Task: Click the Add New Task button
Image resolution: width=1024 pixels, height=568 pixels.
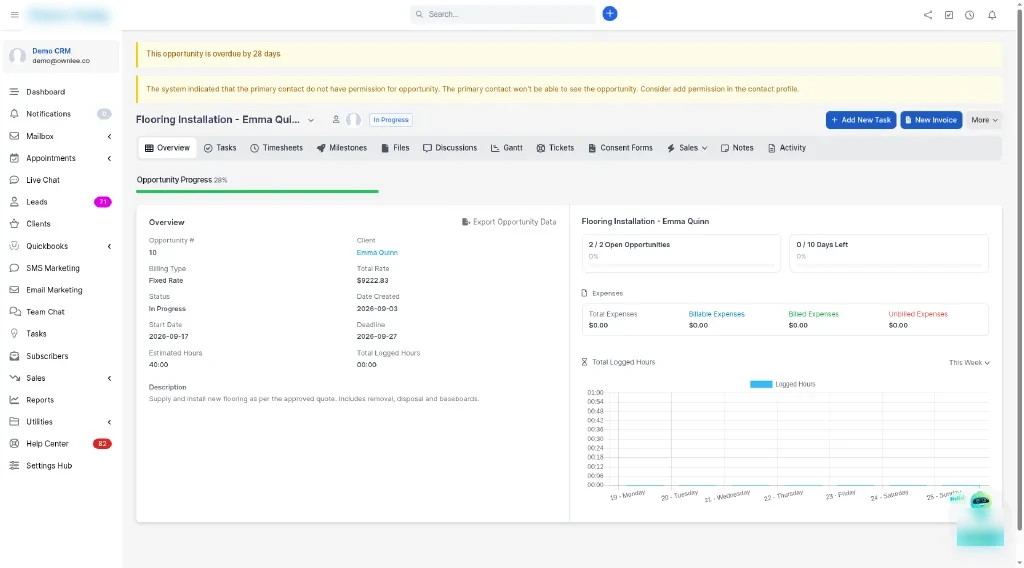Action: coord(861,120)
